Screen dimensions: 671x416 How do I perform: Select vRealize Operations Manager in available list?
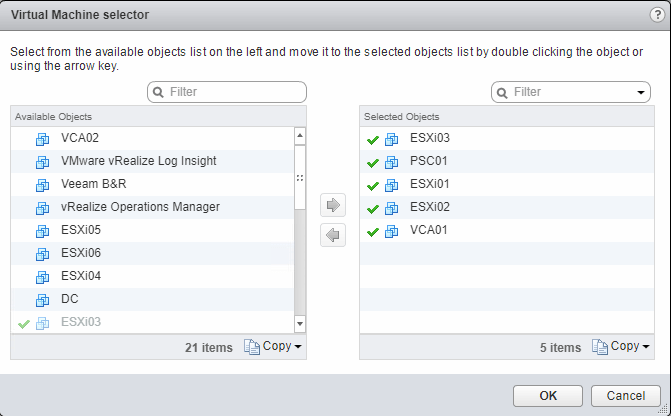click(140, 207)
